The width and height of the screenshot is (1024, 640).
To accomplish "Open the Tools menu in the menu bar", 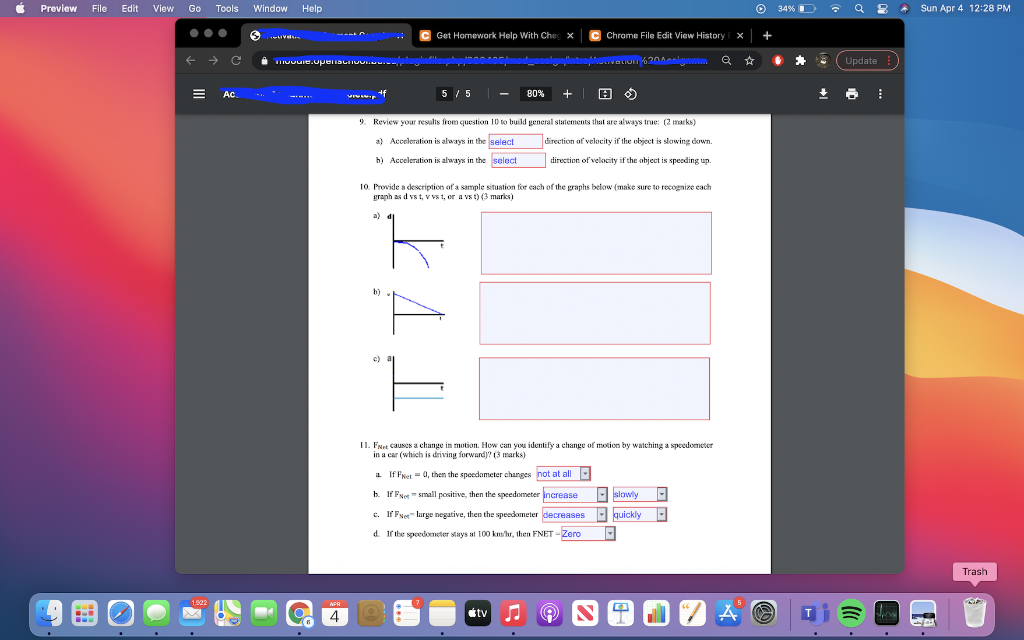I will point(226,8).
